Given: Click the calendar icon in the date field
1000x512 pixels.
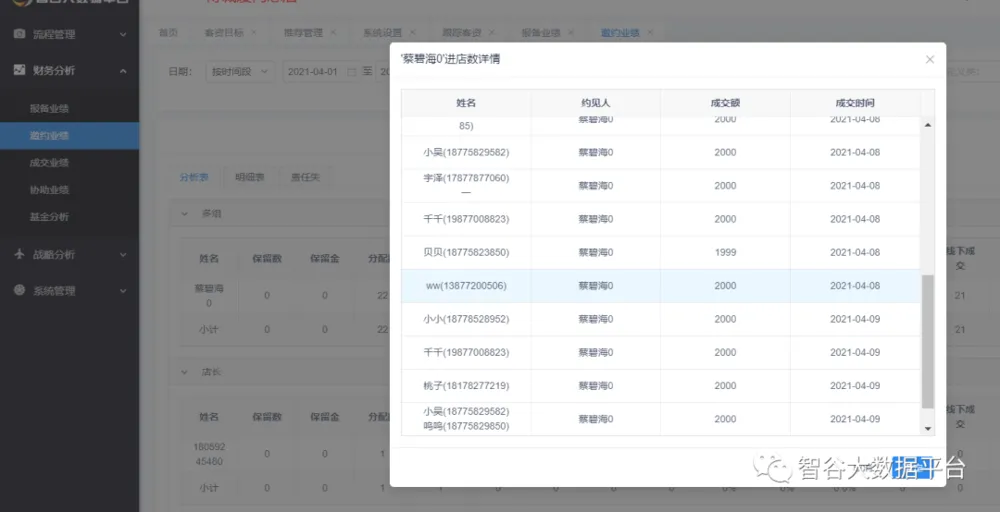Looking at the screenshot, I should [351, 72].
